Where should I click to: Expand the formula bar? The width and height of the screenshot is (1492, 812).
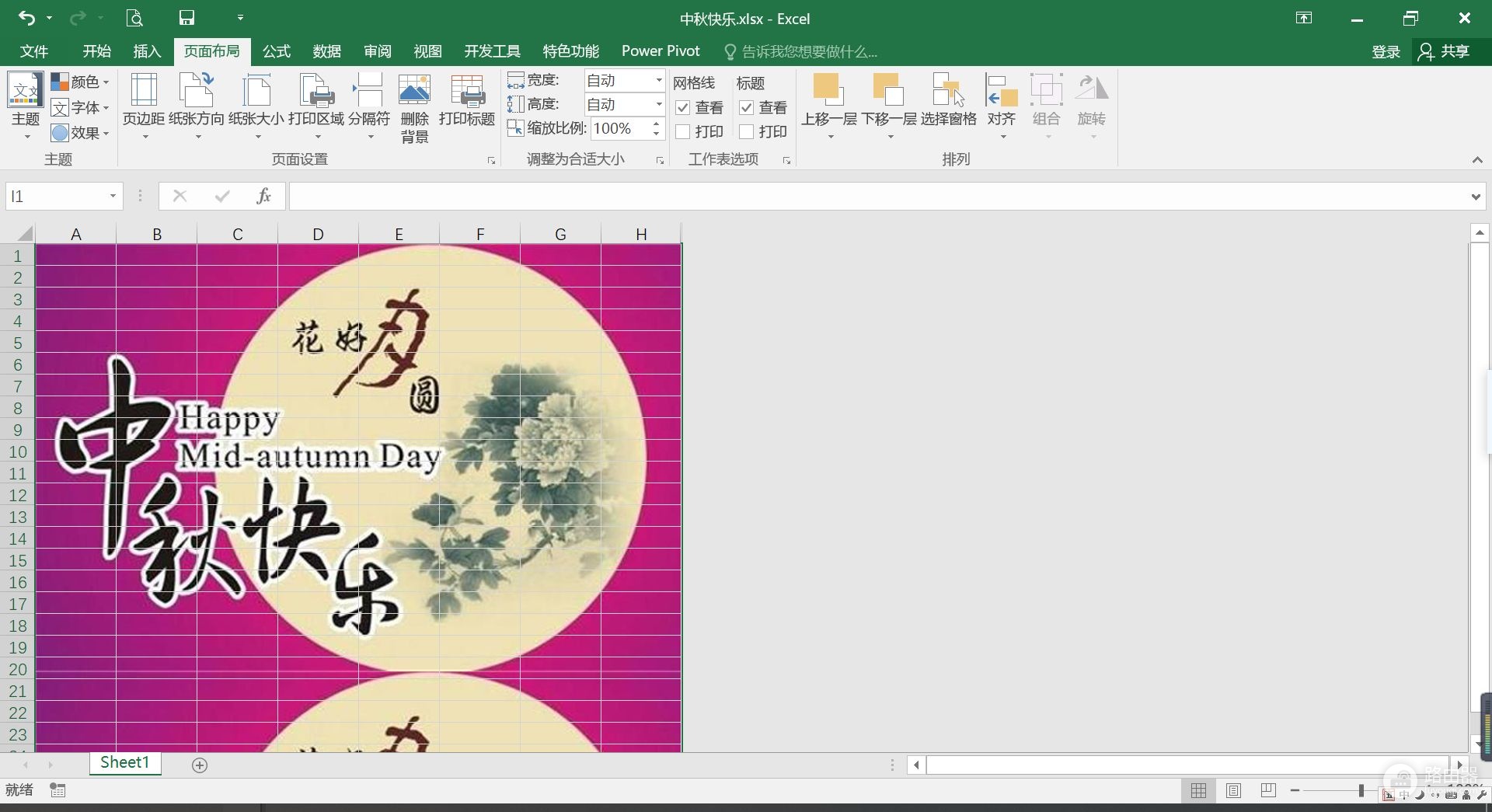(x=1475, y=197)
